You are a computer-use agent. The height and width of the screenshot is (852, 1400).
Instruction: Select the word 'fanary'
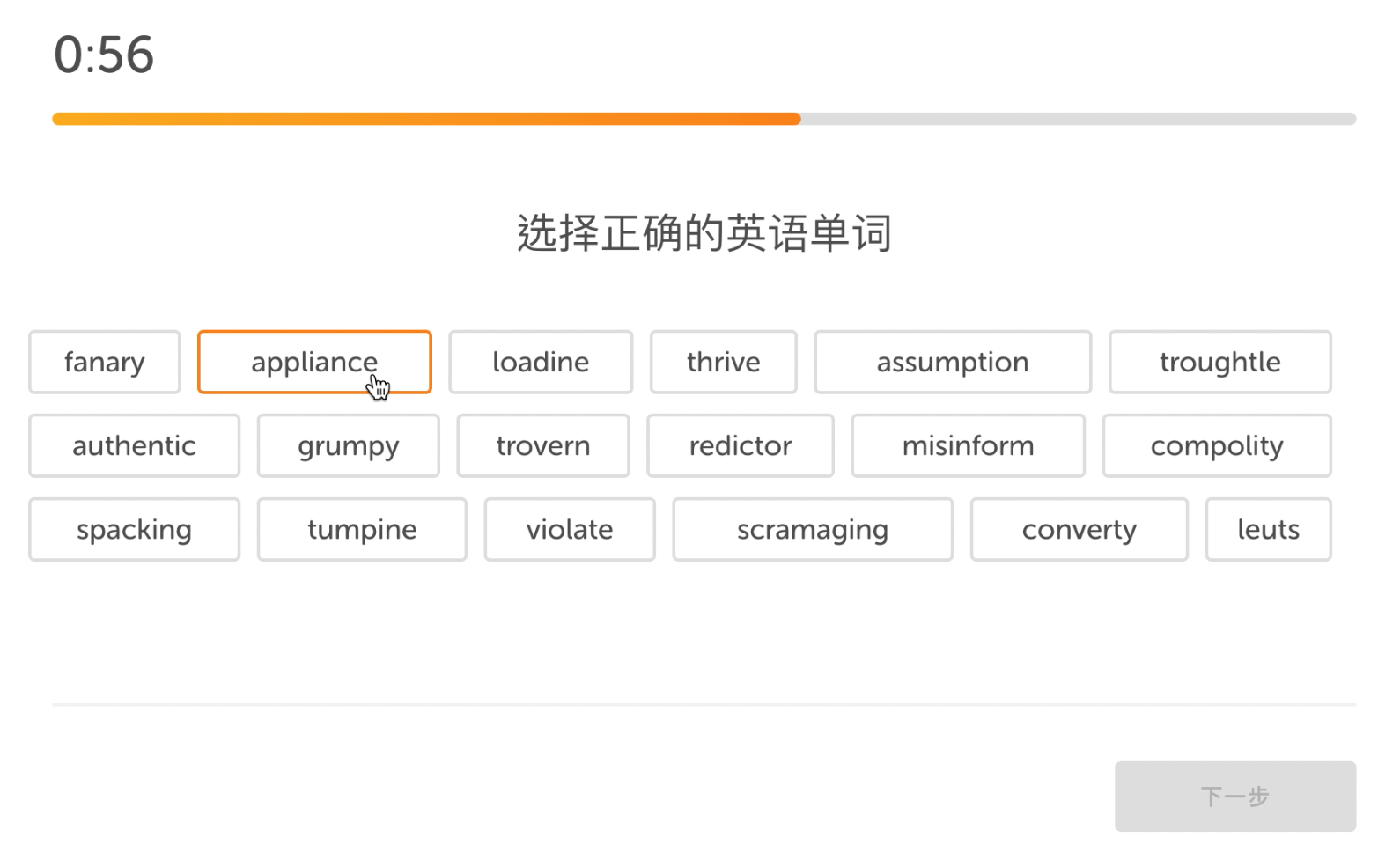105,362
